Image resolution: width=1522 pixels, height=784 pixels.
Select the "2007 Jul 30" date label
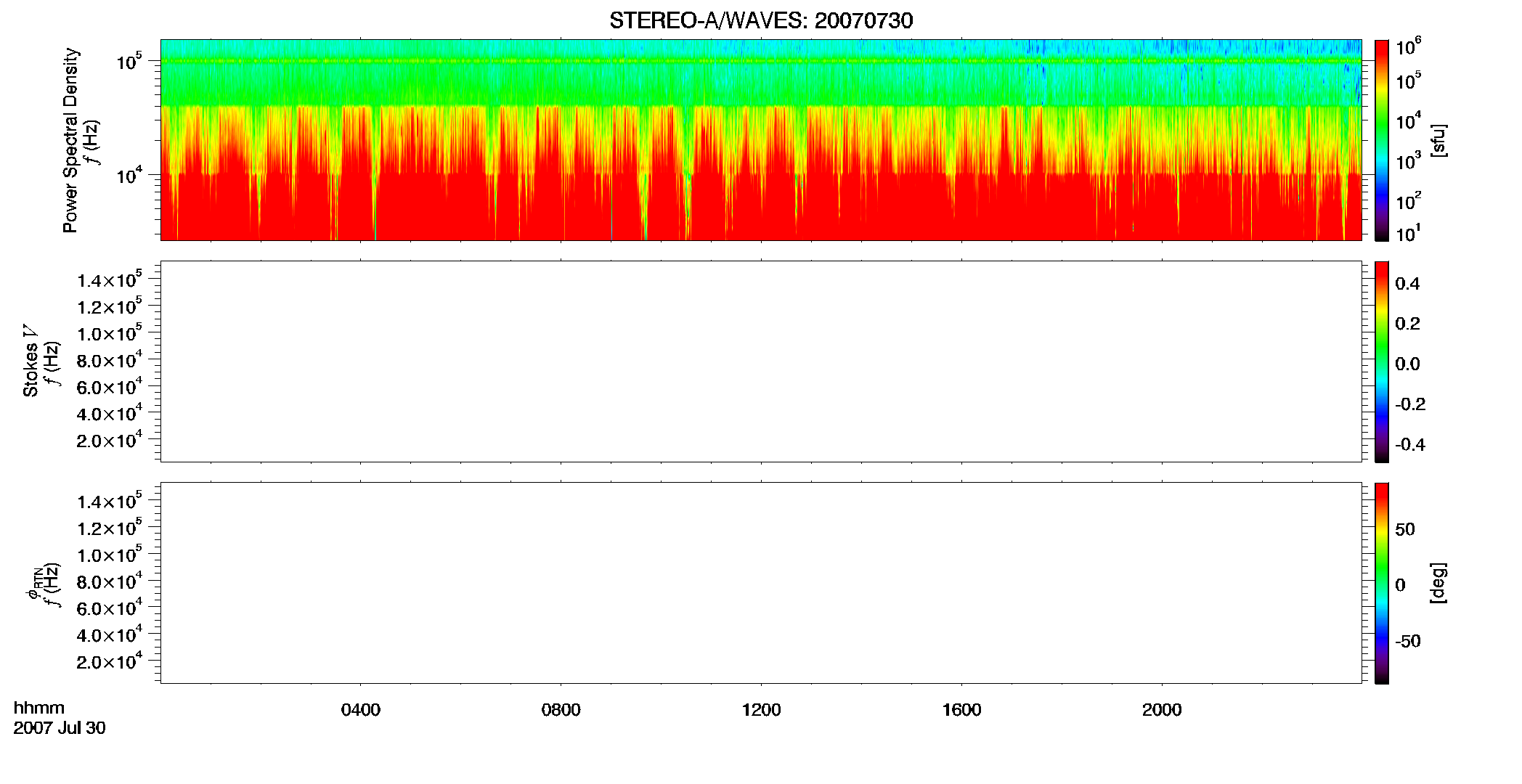click(x=60, y=727)
